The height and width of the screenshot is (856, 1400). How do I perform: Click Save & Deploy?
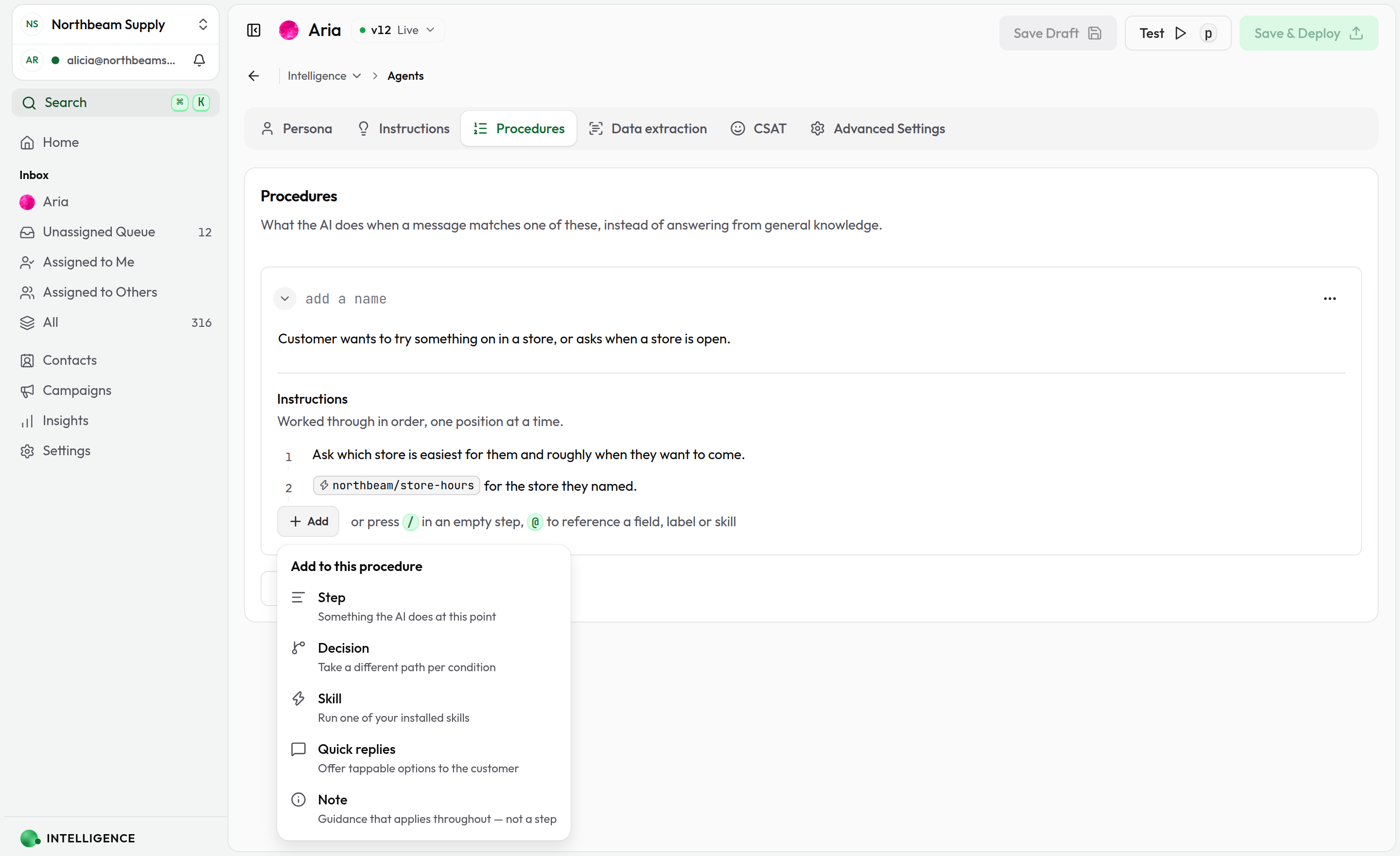[x=1309, y=33]
